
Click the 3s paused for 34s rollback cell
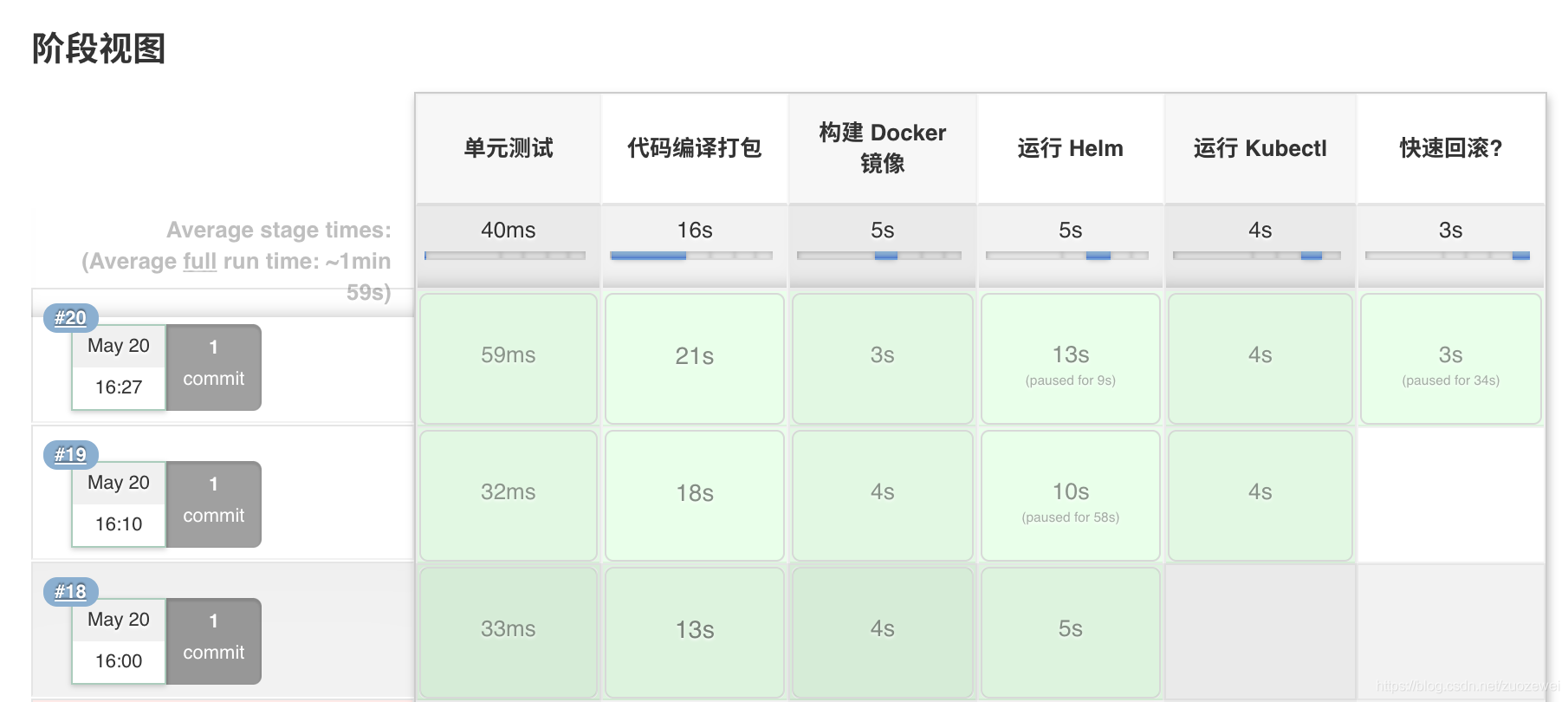pos(1451,359)
